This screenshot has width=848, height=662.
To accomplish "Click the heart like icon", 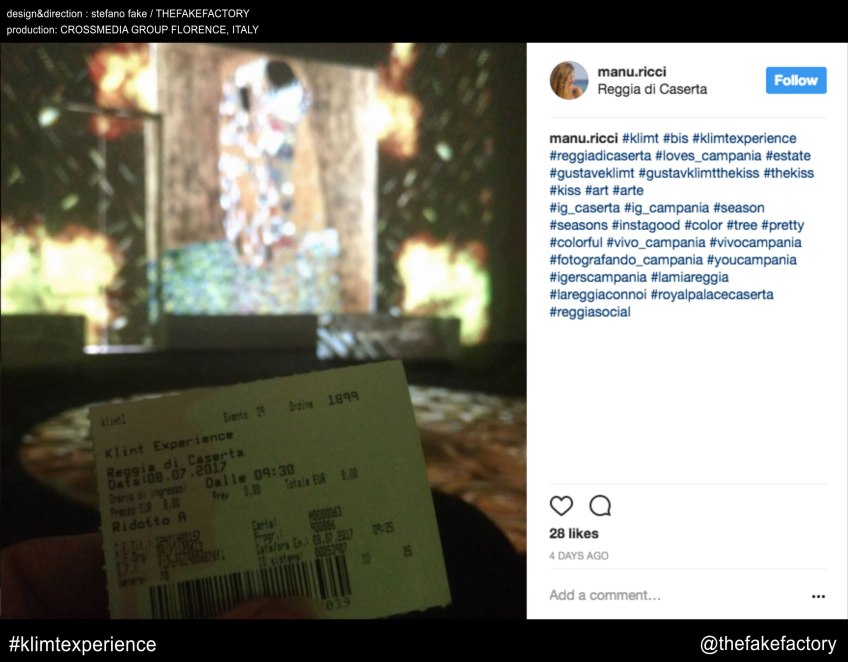I will point(561,506).
